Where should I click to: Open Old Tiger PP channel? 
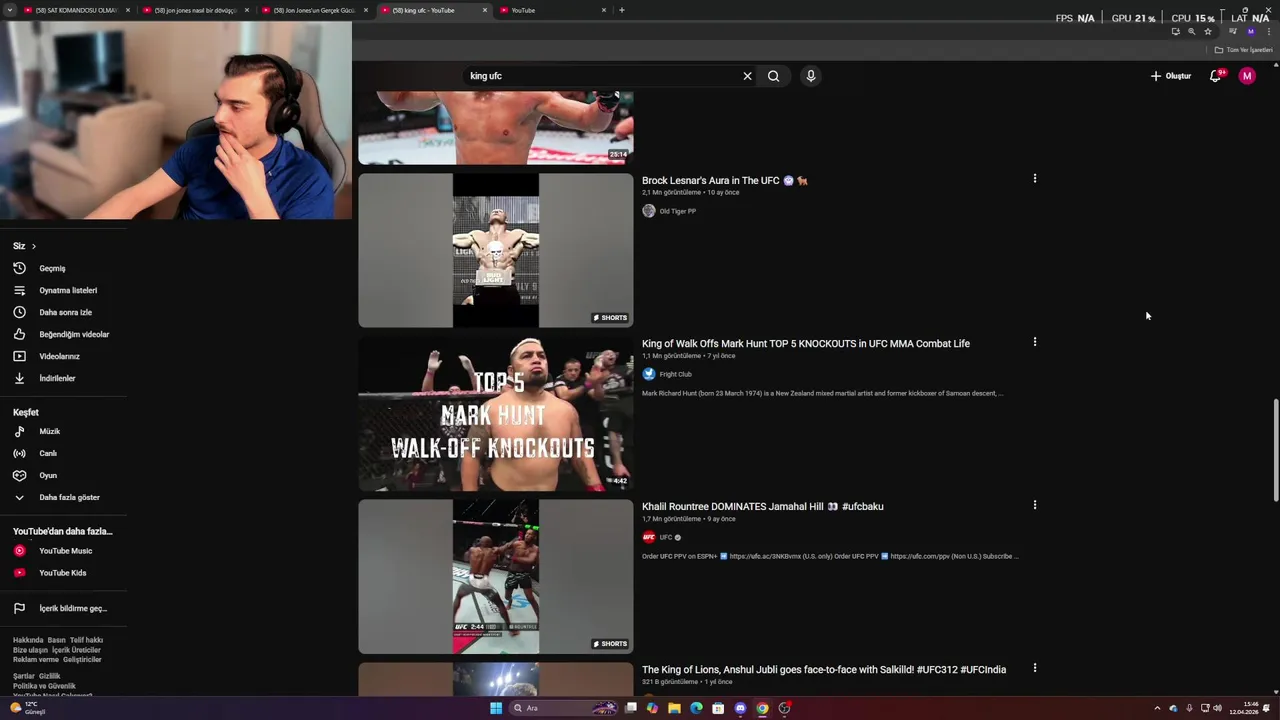pos(677,211)
